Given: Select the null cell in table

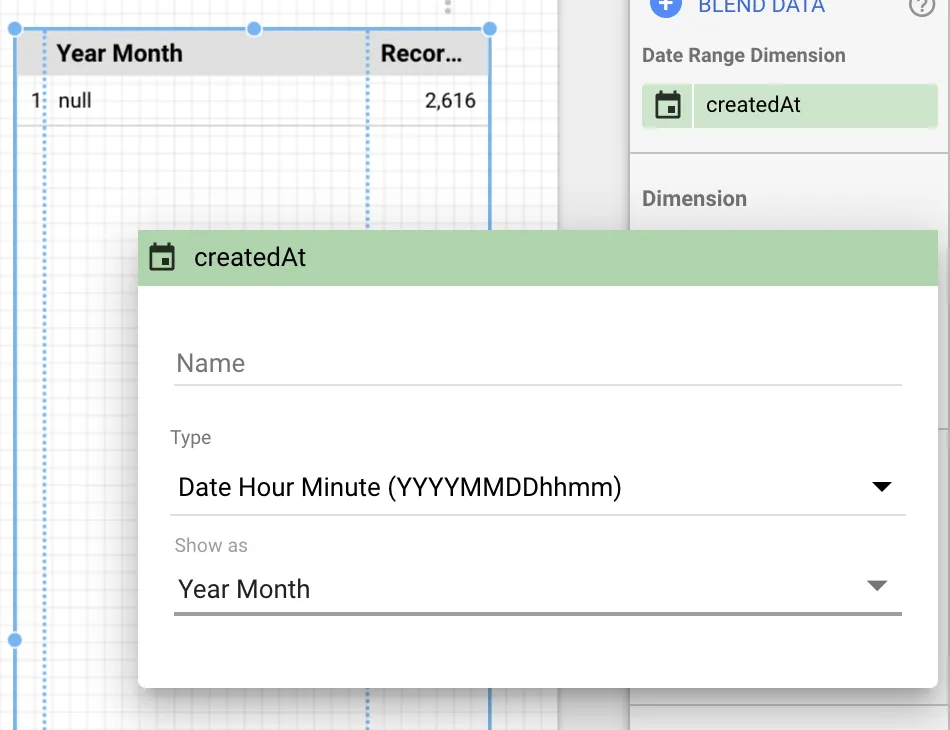Looking at the screenshot, I should (75, 101).
